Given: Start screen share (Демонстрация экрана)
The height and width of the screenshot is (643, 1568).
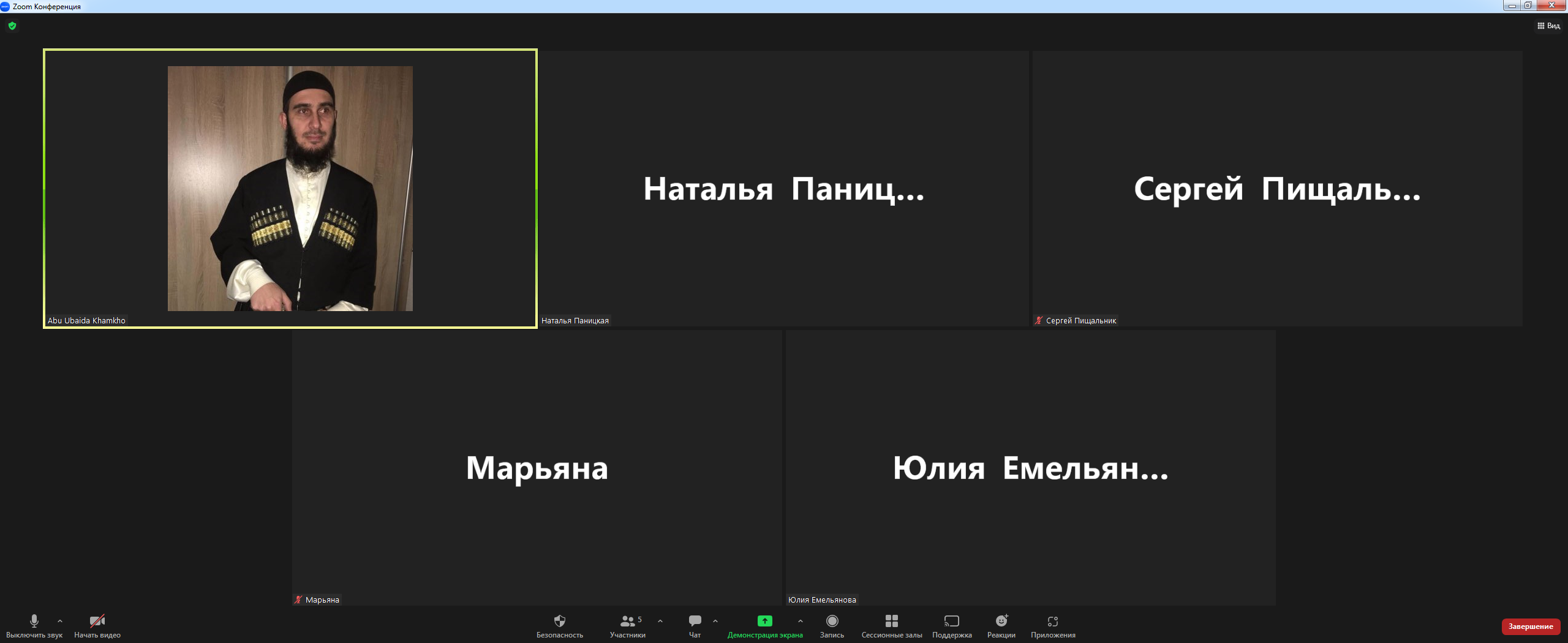Looking at the screenshot, I should pos(764,622).
